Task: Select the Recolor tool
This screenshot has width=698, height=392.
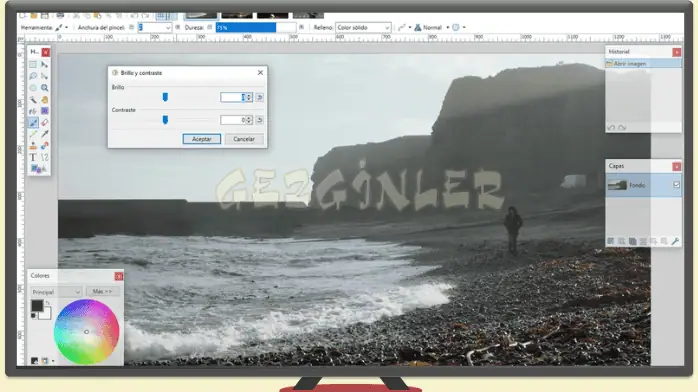Action: pos(45,145)
